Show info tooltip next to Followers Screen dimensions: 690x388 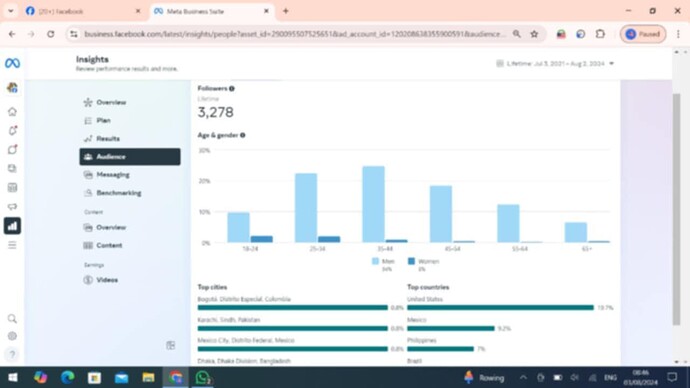(232, 88)
